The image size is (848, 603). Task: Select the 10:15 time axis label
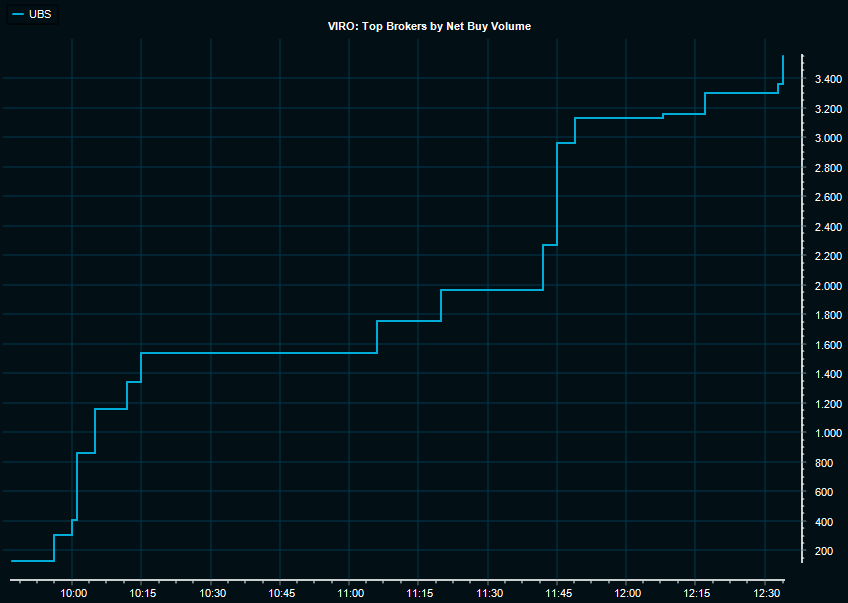point(141,594)
